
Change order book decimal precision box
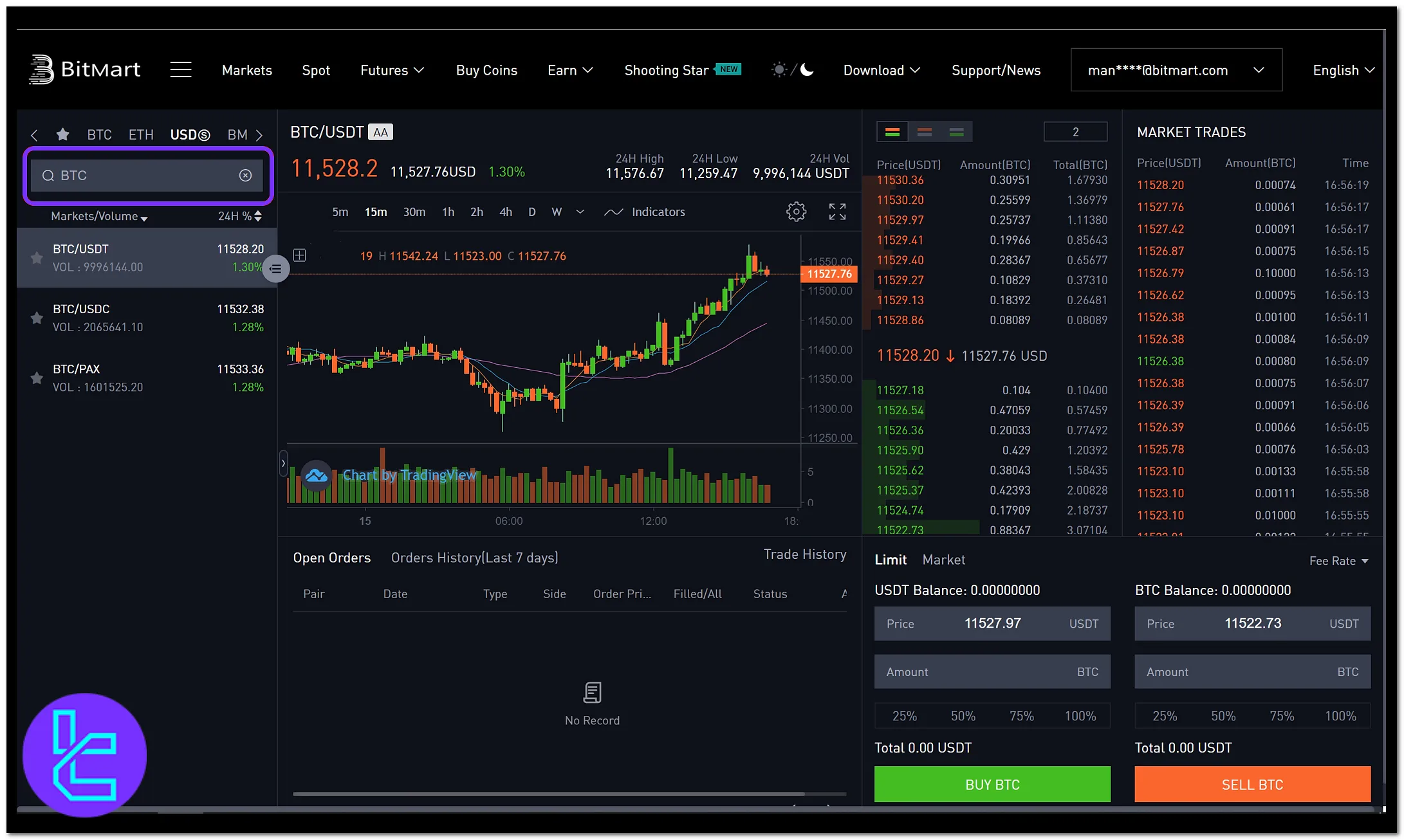pos(1075,132)
